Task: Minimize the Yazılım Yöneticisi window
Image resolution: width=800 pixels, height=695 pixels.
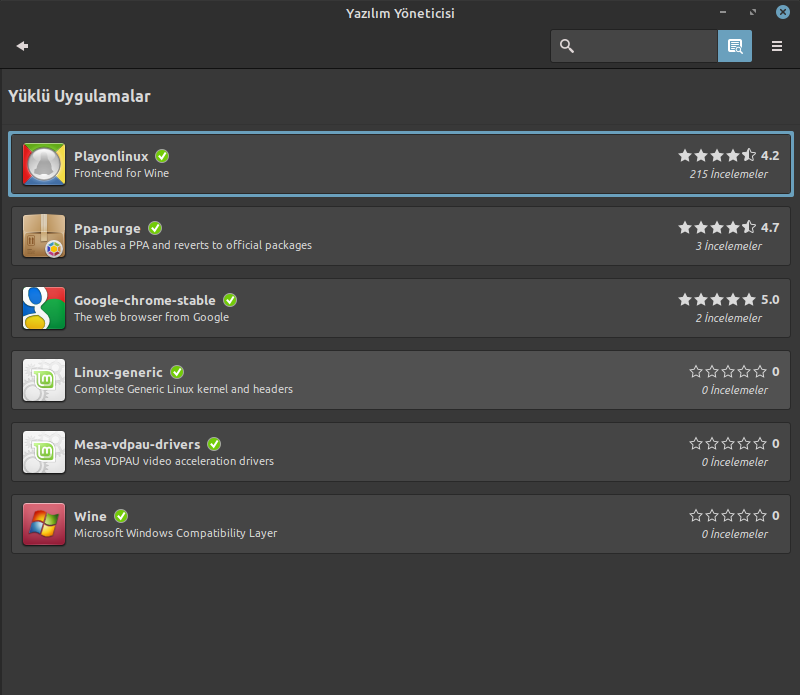Action: point(723,12)
